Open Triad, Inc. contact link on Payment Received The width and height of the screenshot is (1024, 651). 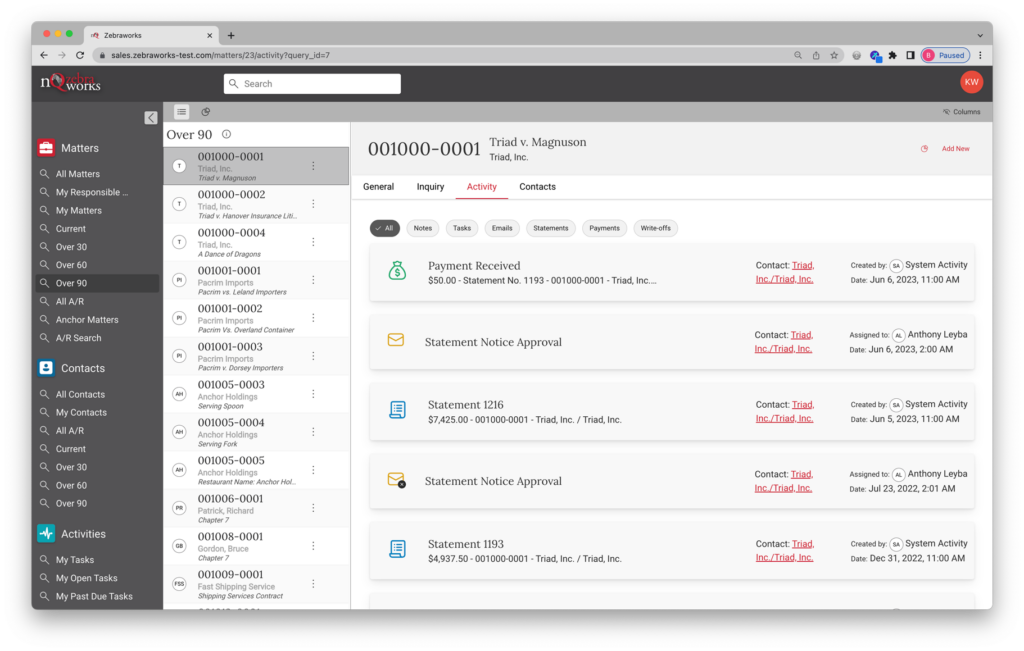pyautogui.click(x=785, y=273)
